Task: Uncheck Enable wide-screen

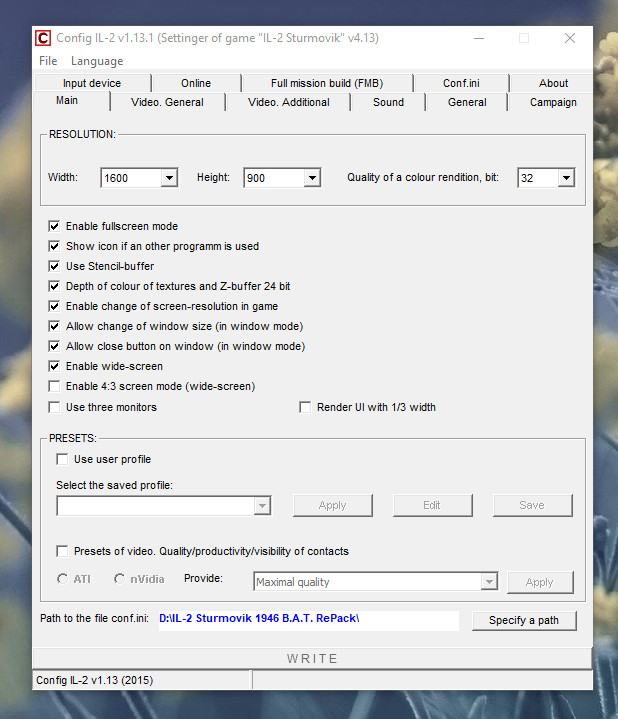Action: click(x=54, y=366)
